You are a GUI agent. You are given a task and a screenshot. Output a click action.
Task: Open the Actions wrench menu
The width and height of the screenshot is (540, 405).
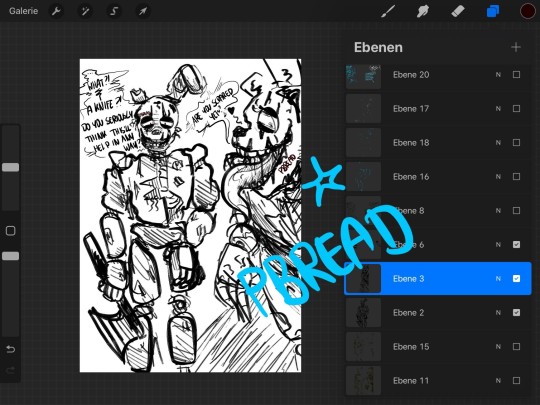click(x=56, y=11)
